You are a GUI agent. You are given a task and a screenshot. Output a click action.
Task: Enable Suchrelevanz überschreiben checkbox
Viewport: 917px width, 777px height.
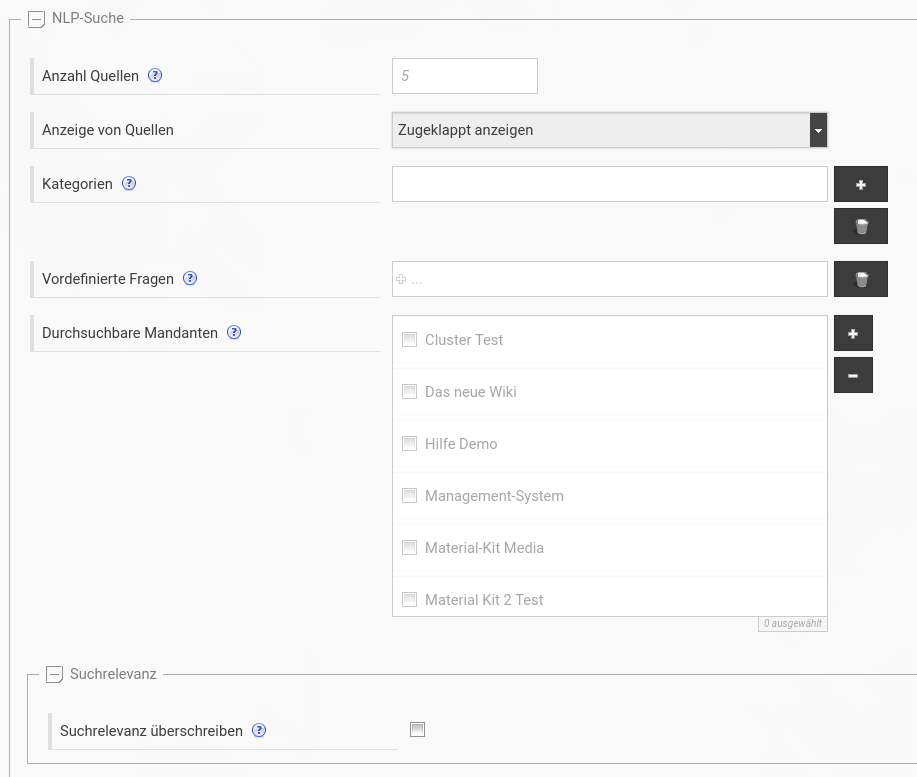pyautogui.click(x=418, y=730)
